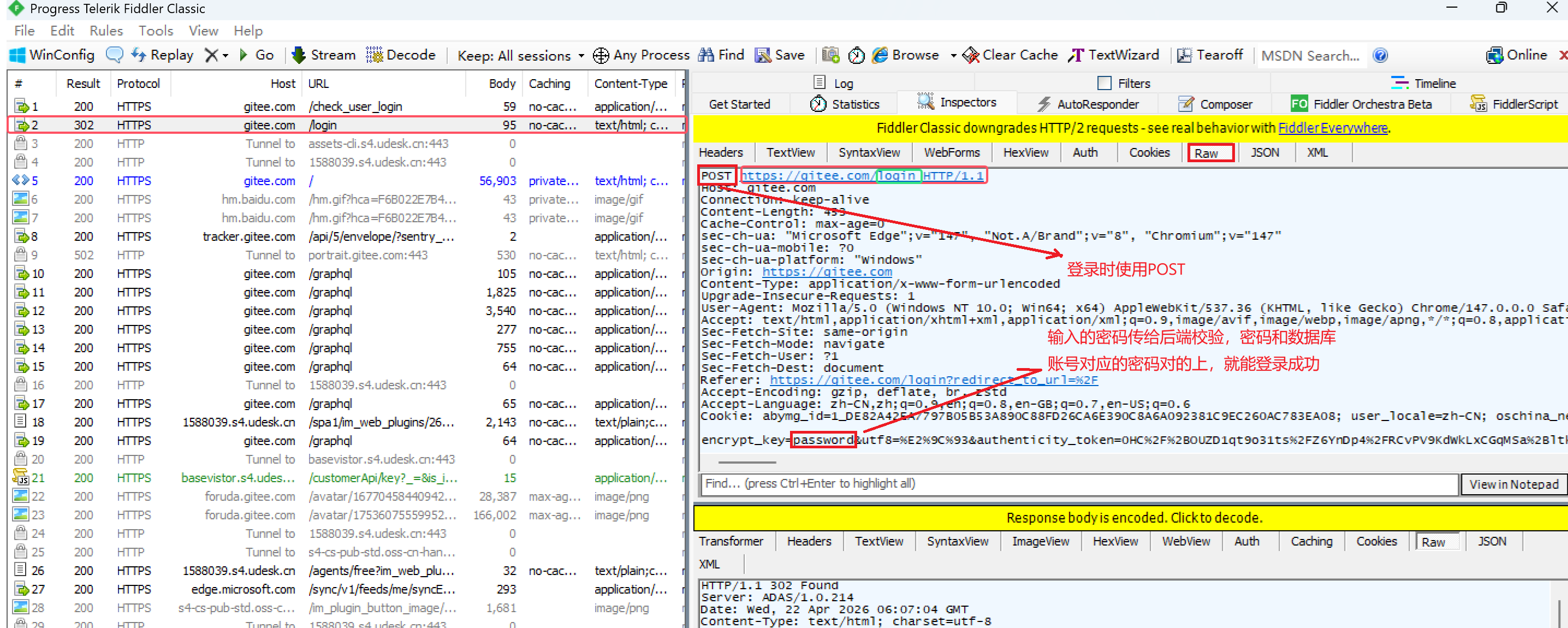1568x628 pixels.
Task: Click the Find binoculars icon
Action: pyautogui.click(x=706, y=55)
